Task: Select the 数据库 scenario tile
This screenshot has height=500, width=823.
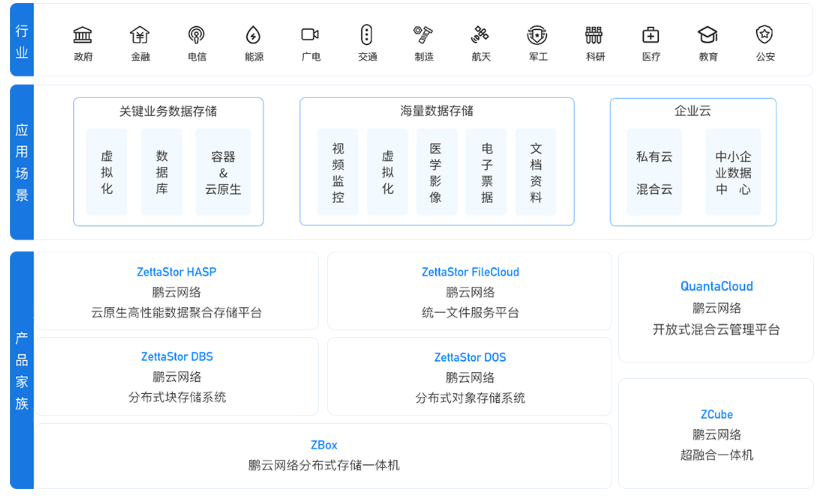Action: 162,172
